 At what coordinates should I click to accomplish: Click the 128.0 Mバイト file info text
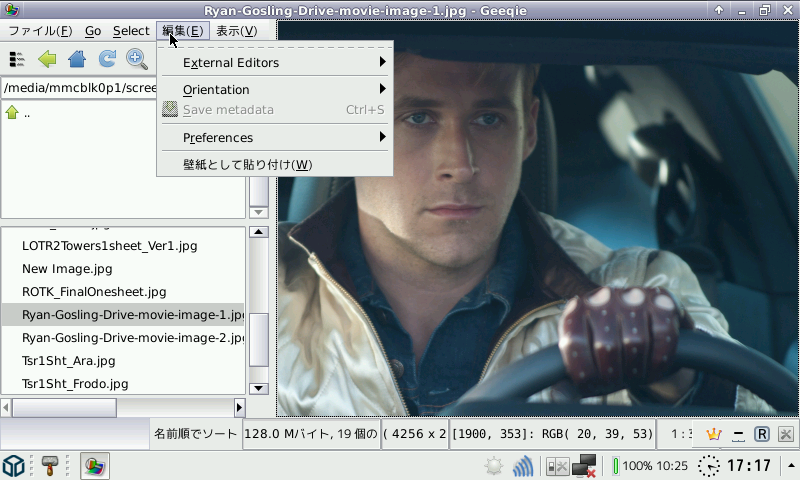pyautogui.click(x=311, y=434)
